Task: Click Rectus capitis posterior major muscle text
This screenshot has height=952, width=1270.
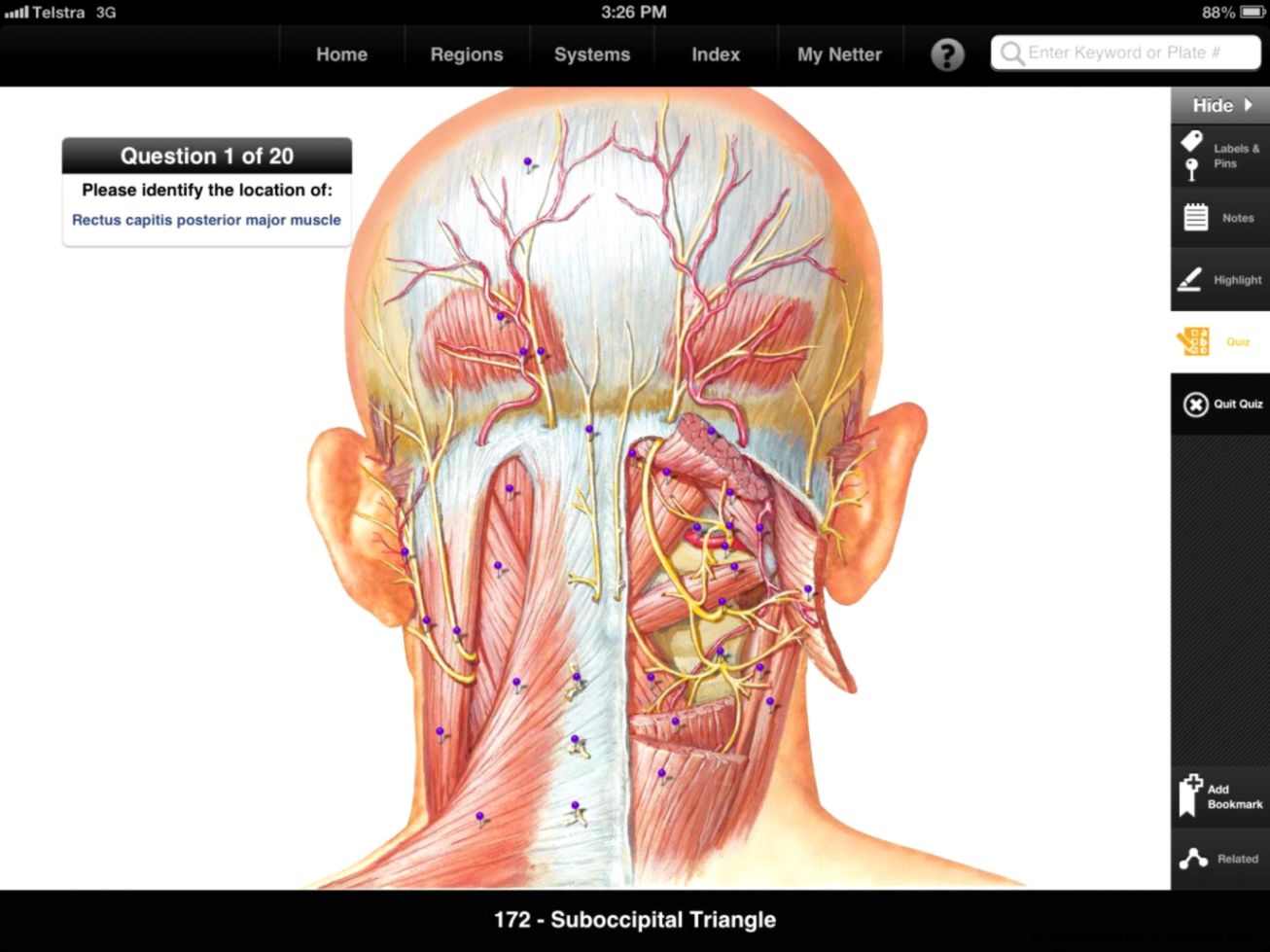Action: coord(206,220)
